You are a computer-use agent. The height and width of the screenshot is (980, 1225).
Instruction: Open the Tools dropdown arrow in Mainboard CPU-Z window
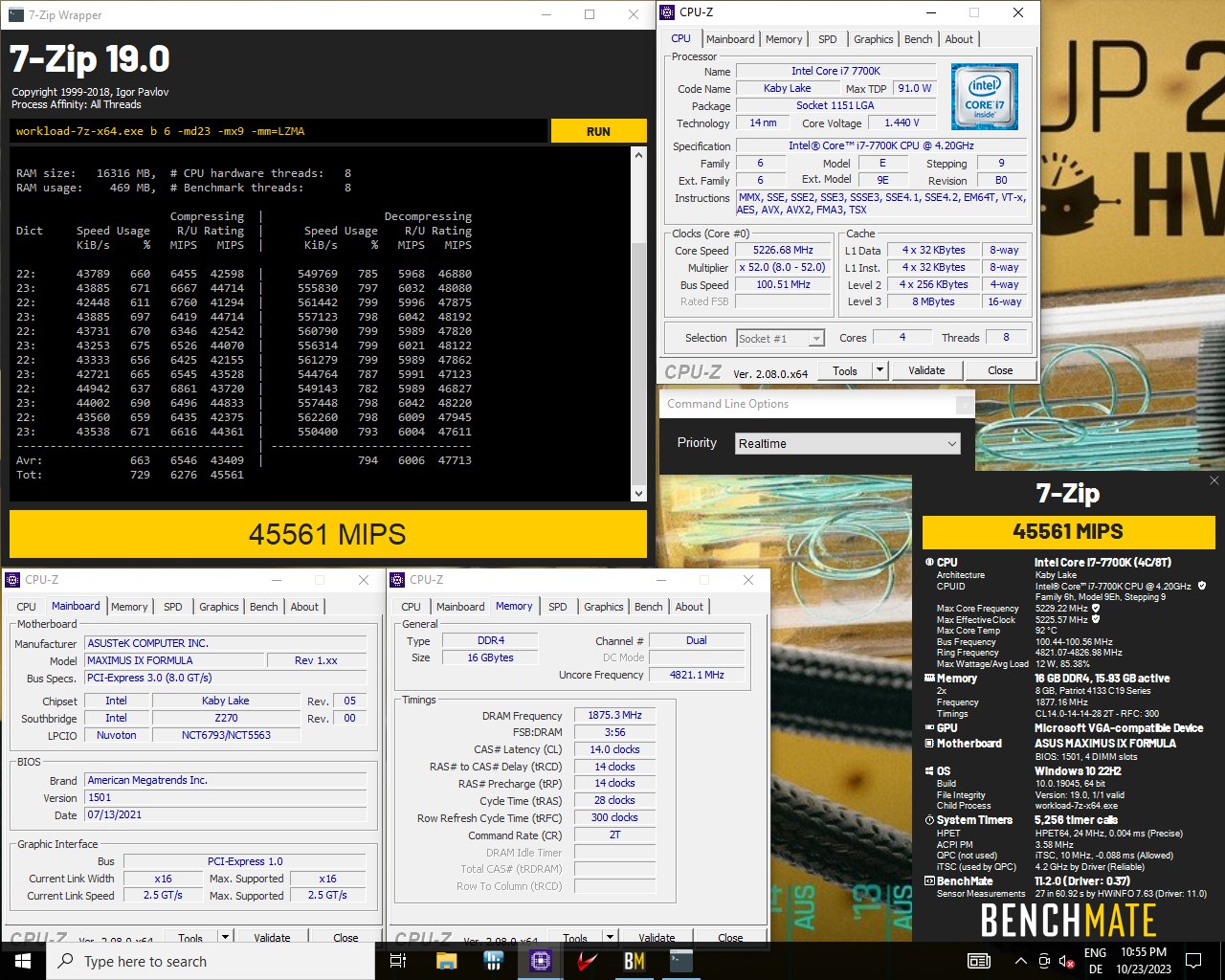pyautogui.click(x=225, y=938)
